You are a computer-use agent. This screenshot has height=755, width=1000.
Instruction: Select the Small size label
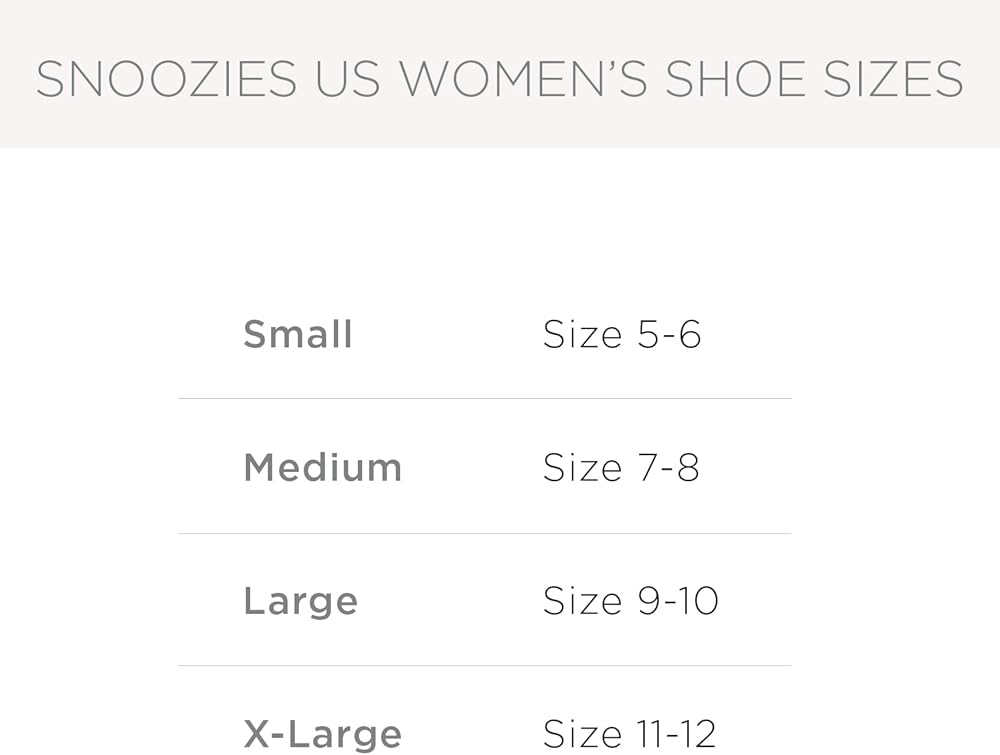click(298, 334)
